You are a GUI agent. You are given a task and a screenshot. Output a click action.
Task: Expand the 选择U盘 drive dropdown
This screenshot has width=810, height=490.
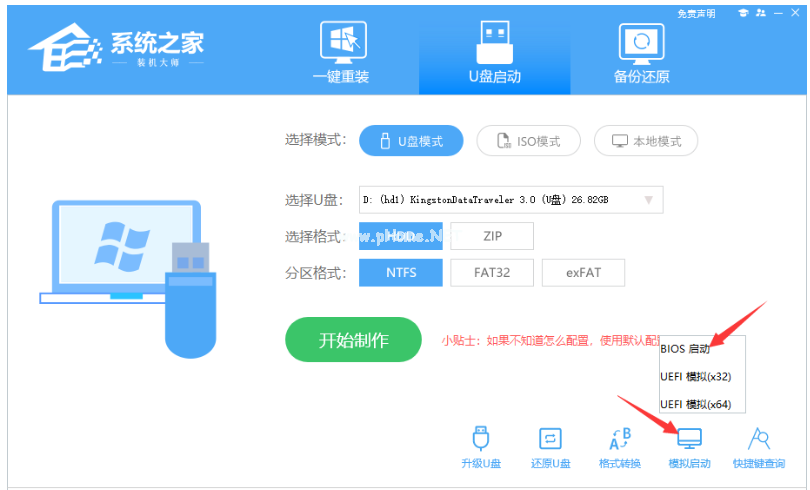pyautogui.click(x=648, y=200)
